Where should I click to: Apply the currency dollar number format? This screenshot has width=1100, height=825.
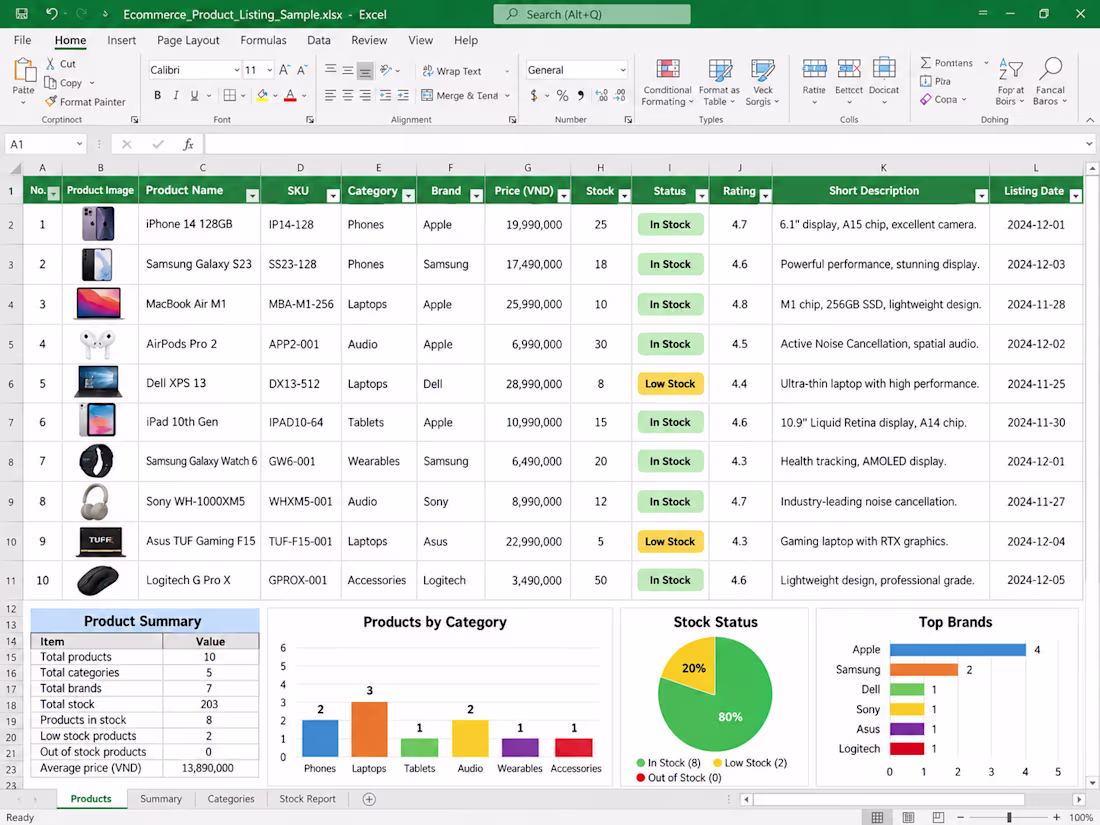534,95
